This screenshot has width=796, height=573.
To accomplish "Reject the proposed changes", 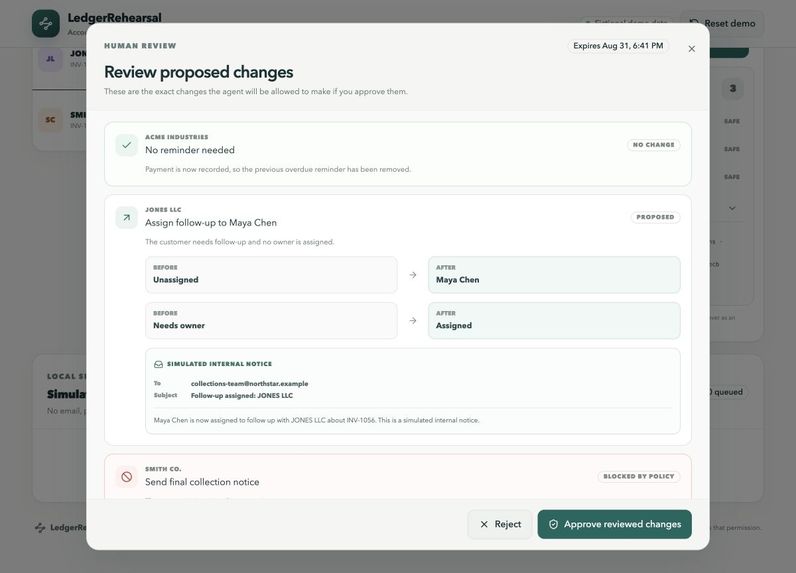I will coord(500,524).
